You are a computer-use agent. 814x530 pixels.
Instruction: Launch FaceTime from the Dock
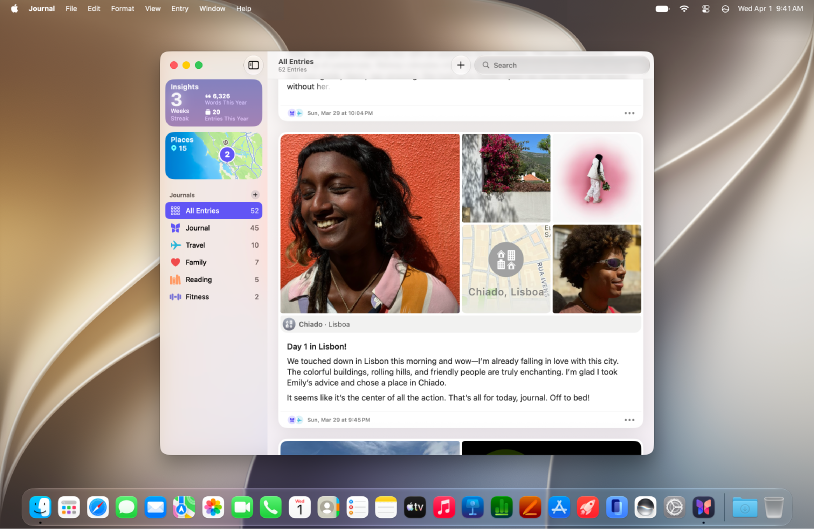[x=241, y=507]
